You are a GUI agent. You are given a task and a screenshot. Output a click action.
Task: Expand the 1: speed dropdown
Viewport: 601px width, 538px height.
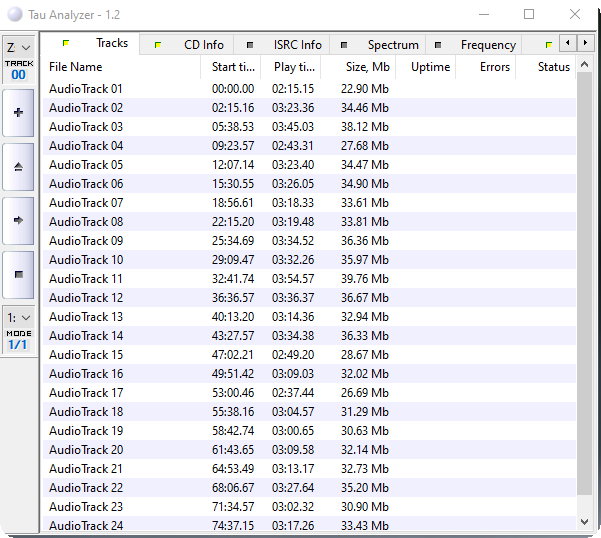(18, 316)
